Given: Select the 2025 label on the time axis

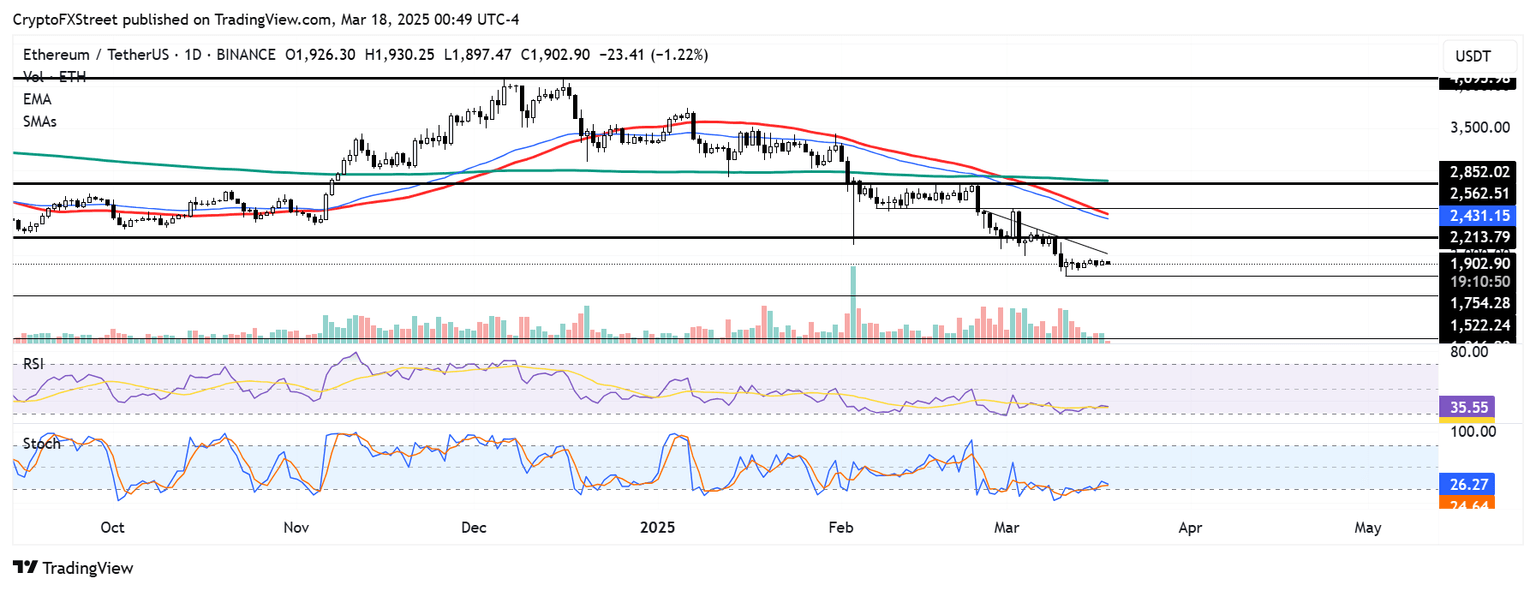Looking at the screenshot, I should (657, 527).
